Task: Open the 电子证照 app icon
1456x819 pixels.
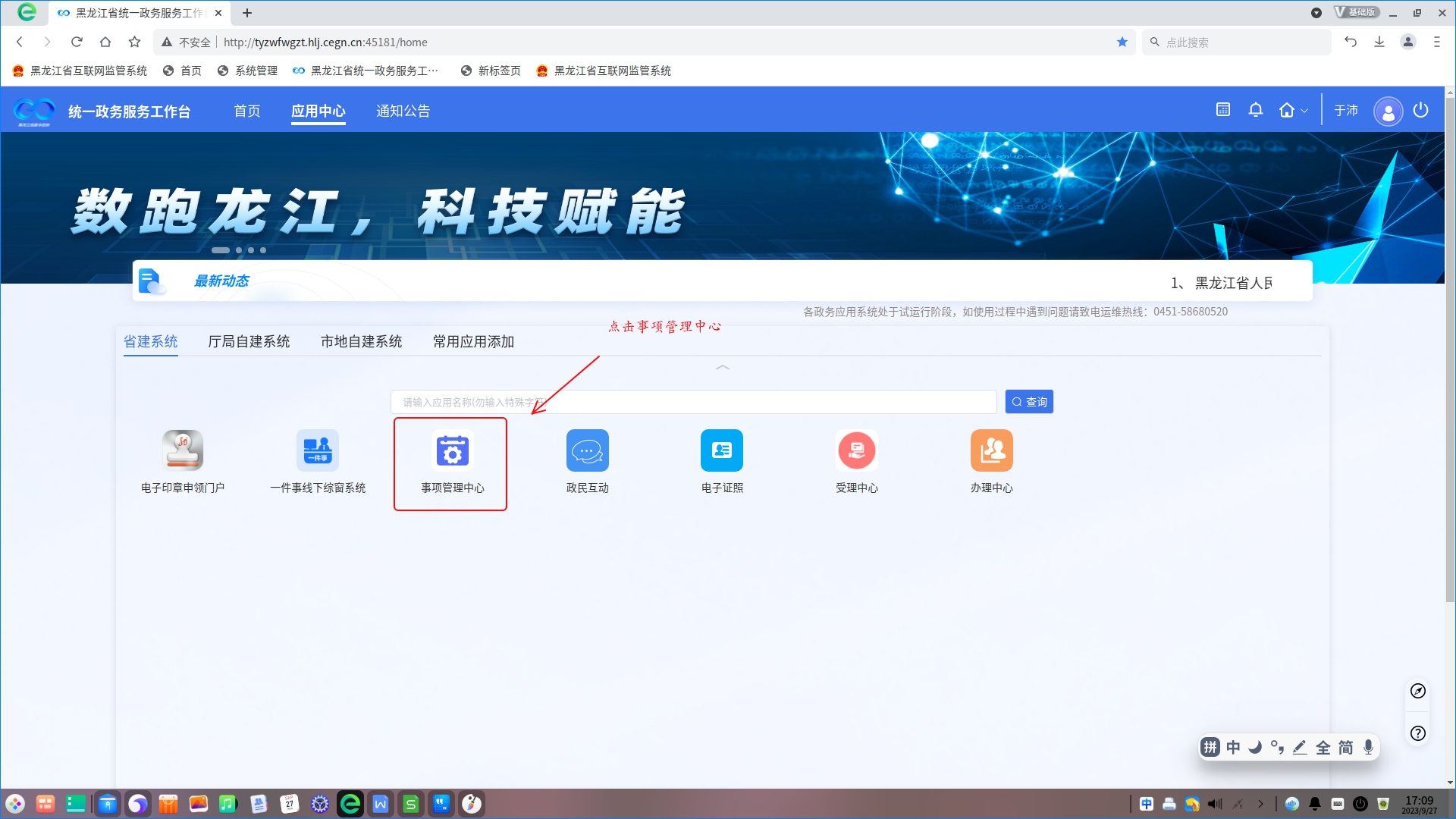Action: 722,451
